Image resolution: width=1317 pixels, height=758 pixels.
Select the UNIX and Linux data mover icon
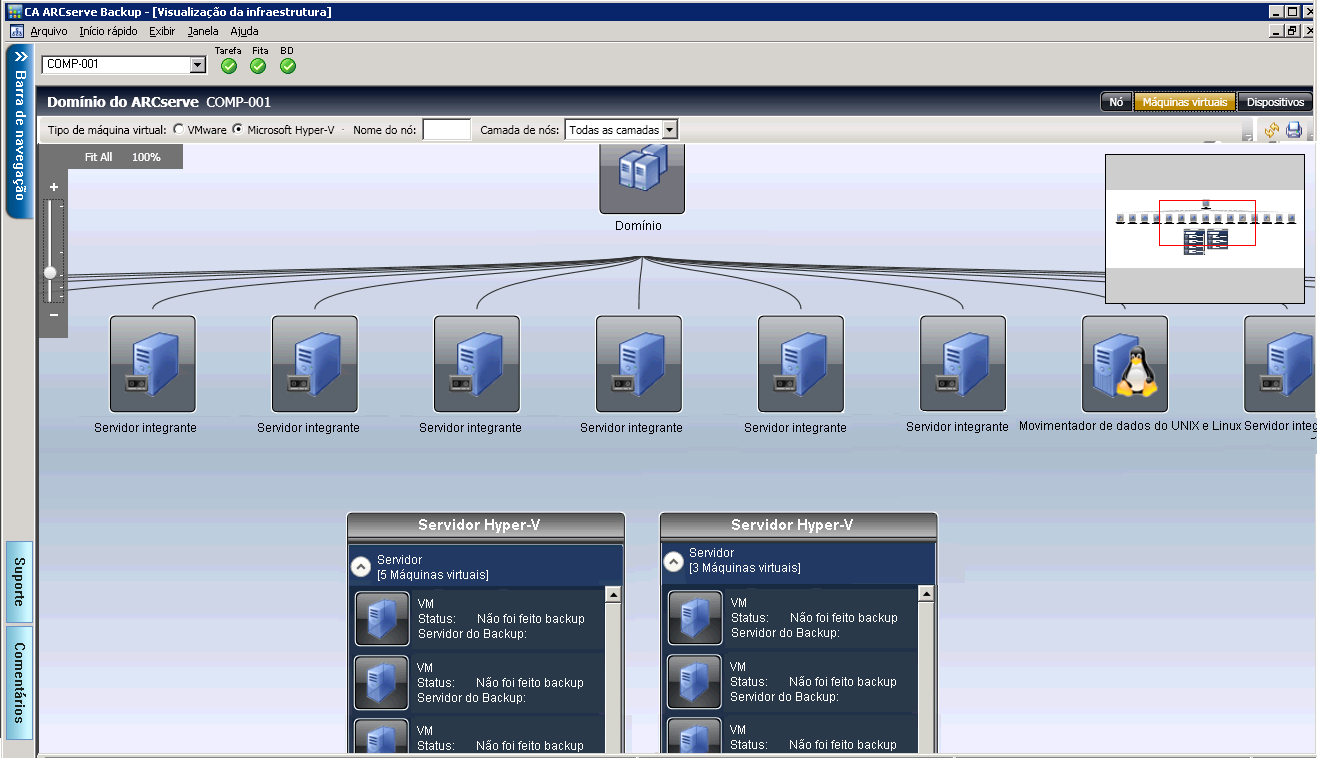(1125, 363)
